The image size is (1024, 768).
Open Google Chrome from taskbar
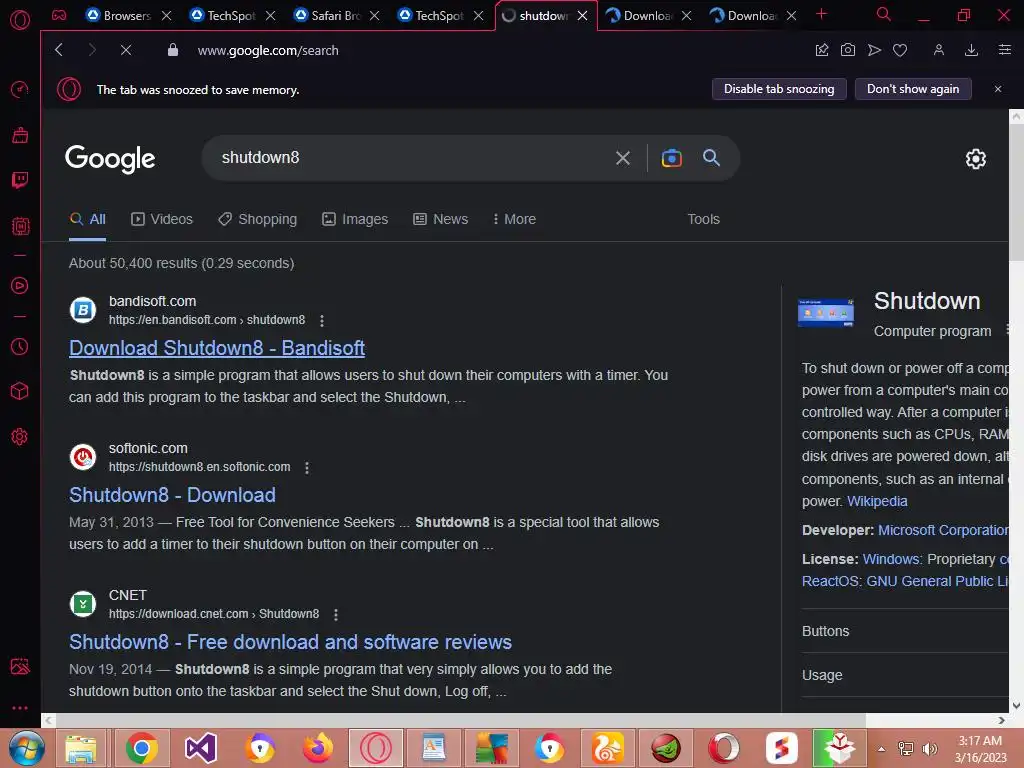142,748
